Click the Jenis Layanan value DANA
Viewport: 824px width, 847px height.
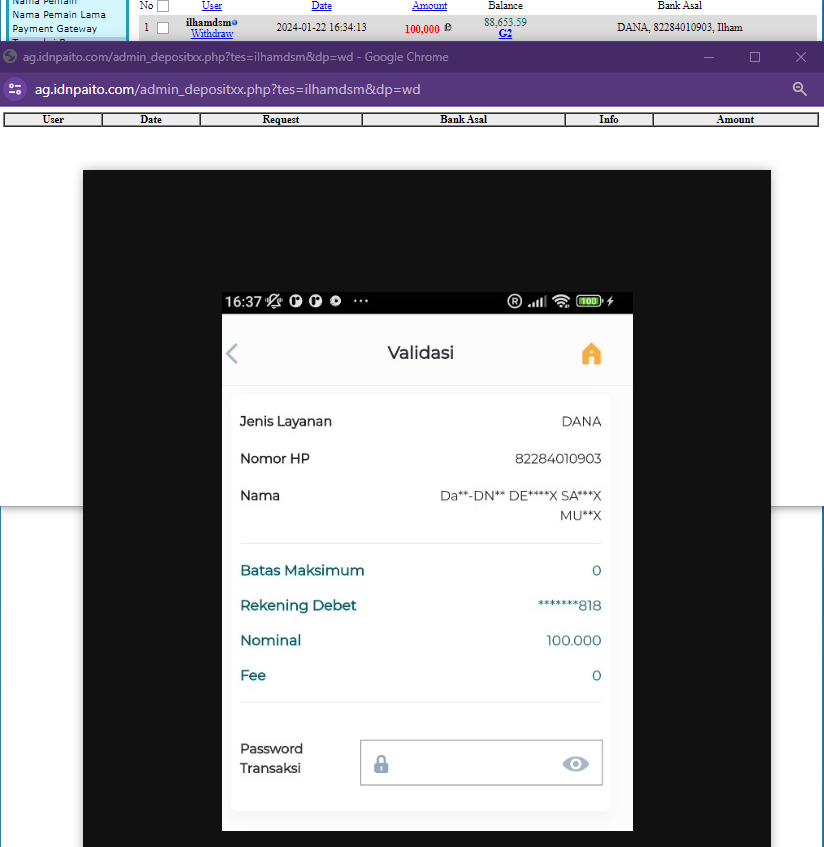tap(581, 421)
